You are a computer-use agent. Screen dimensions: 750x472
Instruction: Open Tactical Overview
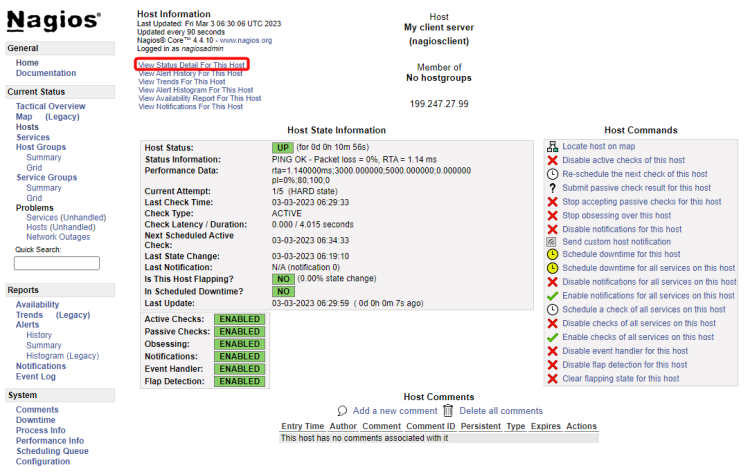coord(51,106)
